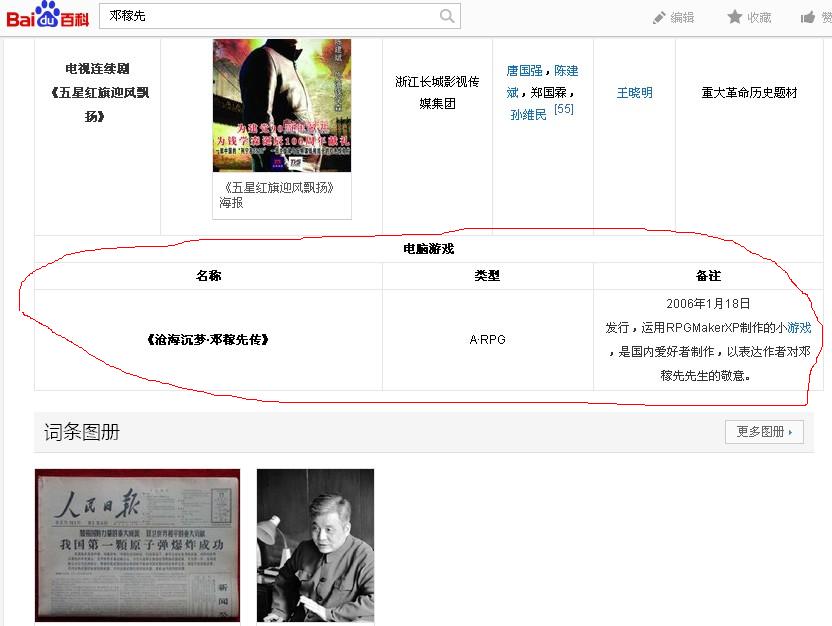832x626 pixels.
Task: Select the 重大革命历史题材 cell text
Action: 749,93
